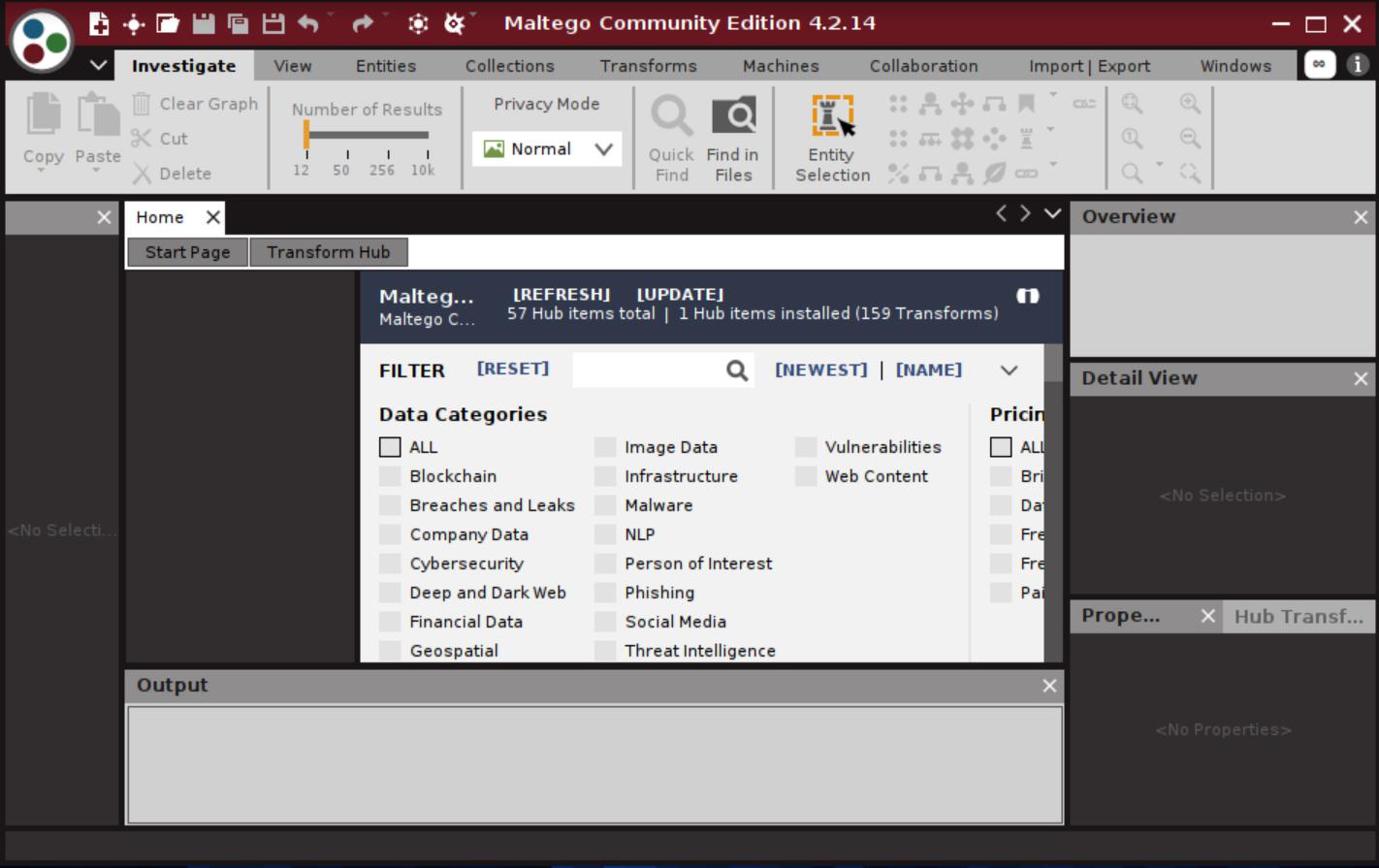This screenshot has width=1379, height=868.
Task: Click the zoom out minus magnifier
Action: (x=1190, y=138)
